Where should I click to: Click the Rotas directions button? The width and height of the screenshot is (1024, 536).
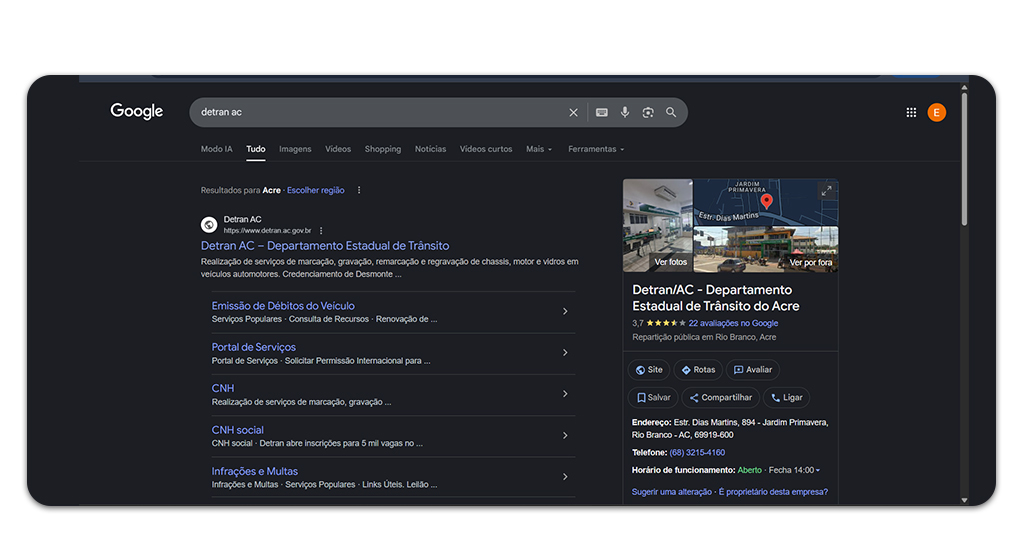(698, 370)
